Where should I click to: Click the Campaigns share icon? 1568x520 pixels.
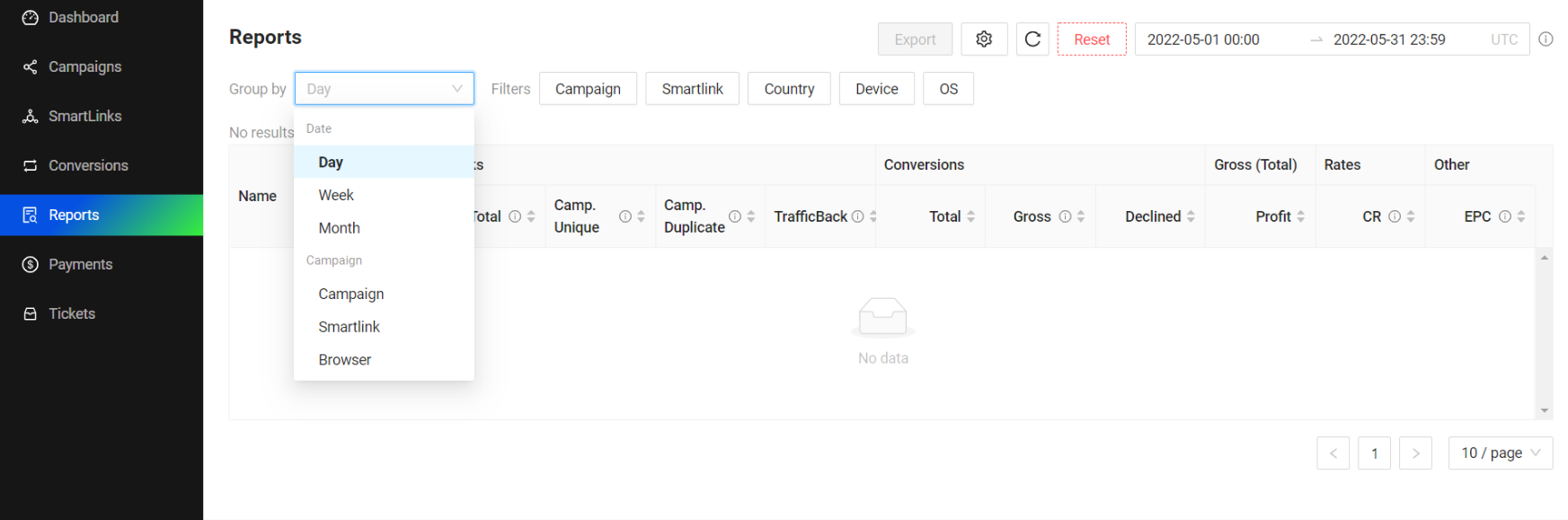click(x=31, y=66)
